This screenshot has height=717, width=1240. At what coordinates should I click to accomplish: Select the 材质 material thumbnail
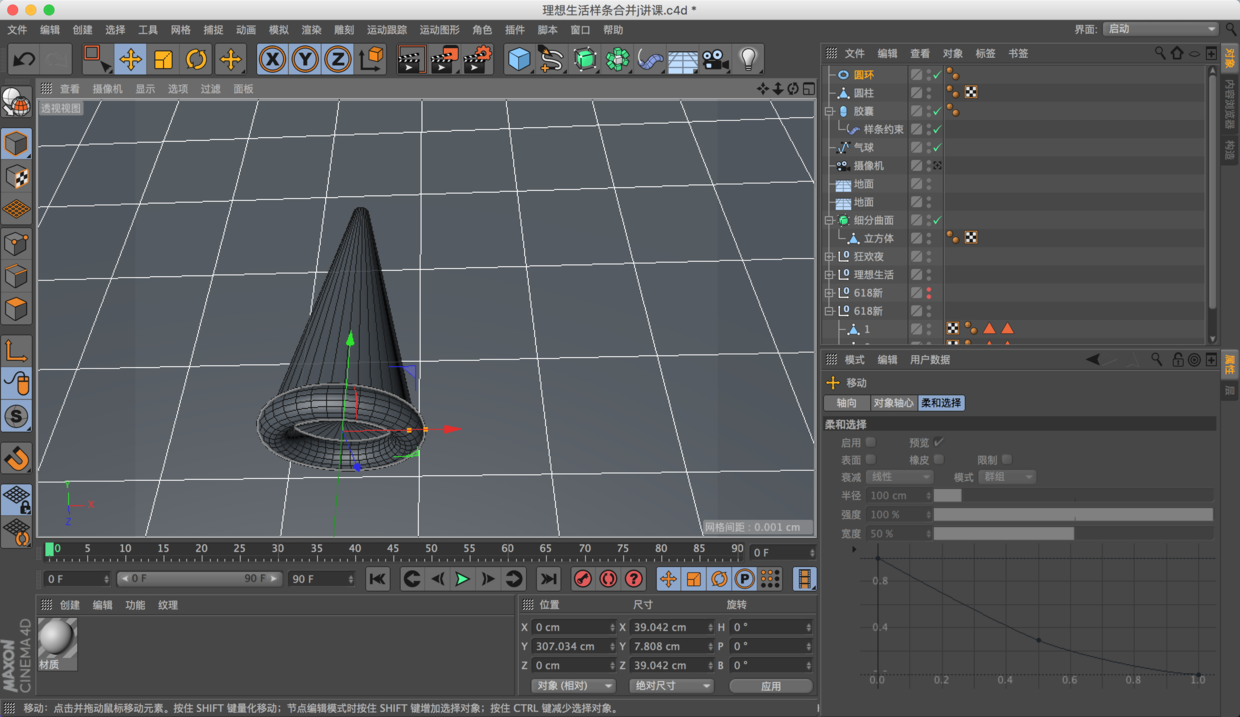click(x=57, y=643)
